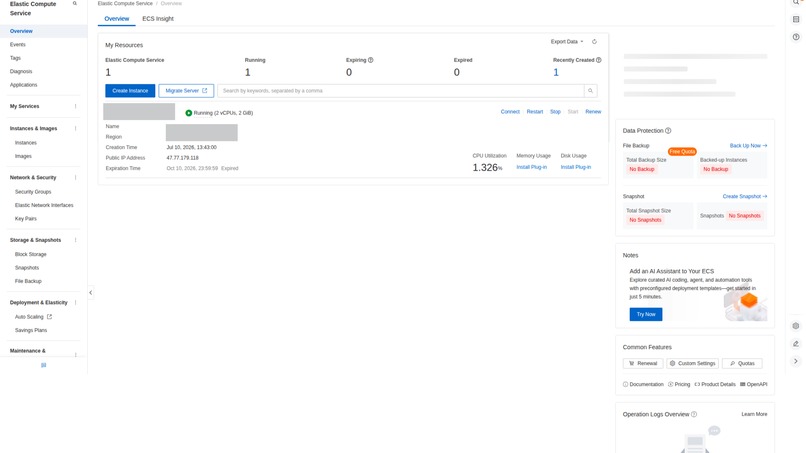The width and height of the screenshot is (806, 453).
Task: Expand the right rail using the chevron icon
Action: click(x=796, y=361)
